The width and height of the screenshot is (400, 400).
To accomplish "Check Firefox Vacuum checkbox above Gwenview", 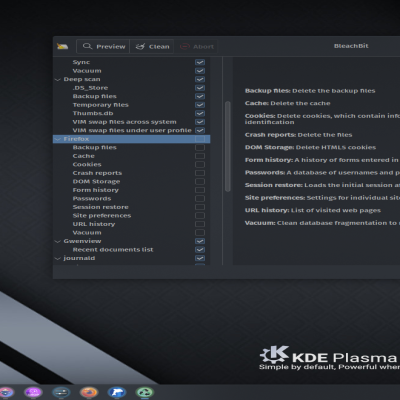I will [200, 232].
